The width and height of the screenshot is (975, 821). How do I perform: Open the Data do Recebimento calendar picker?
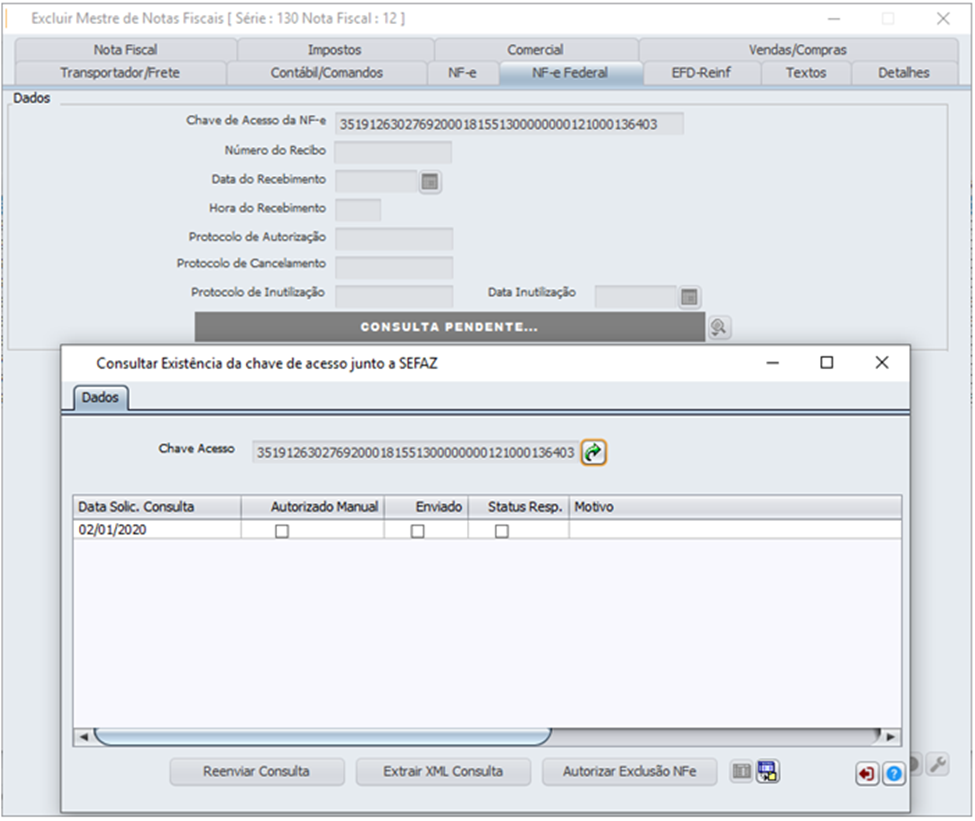tap(430, 182)
